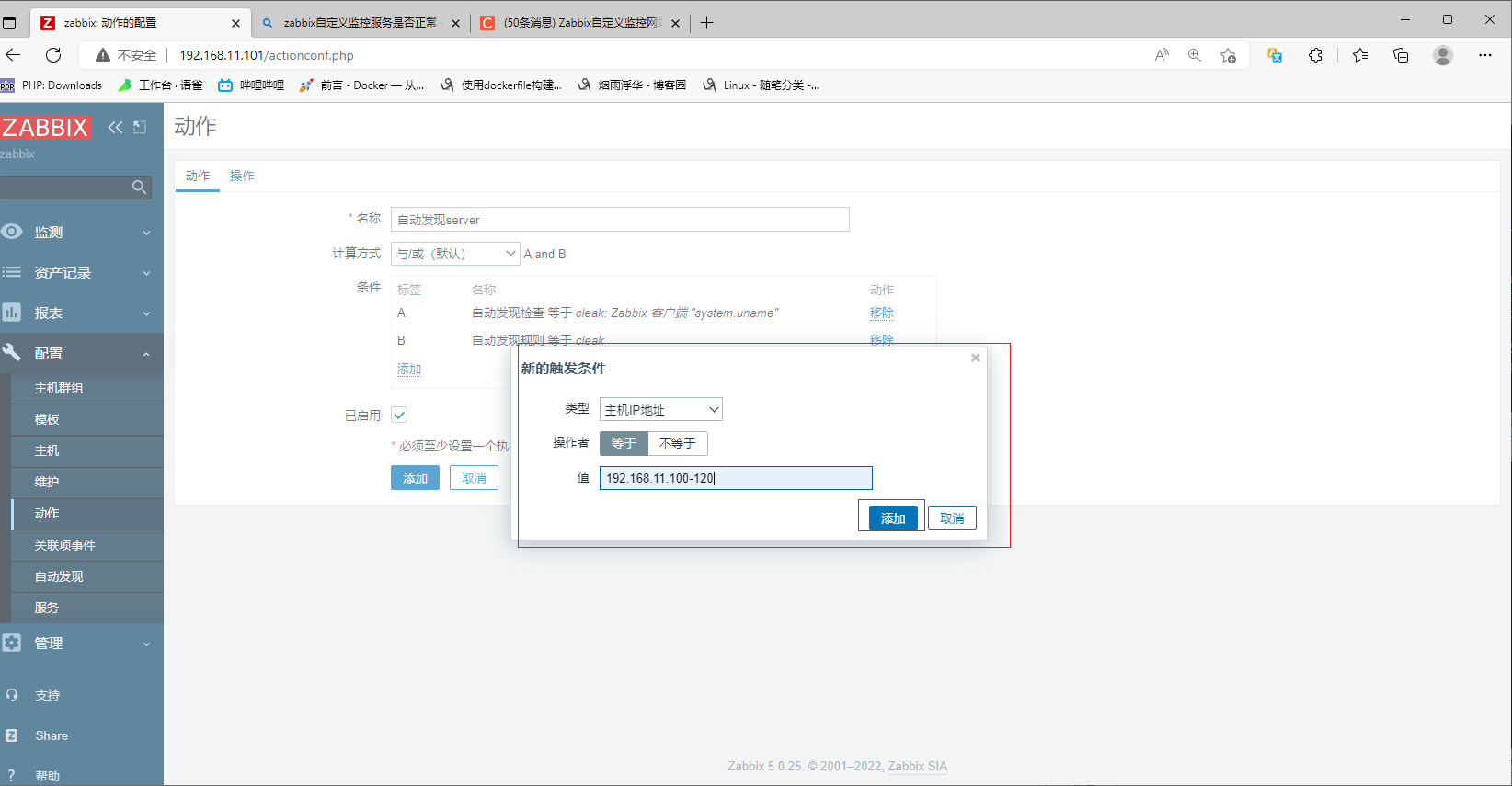Close the zabbix 动作的配置 browser tab

coord(235,23)
